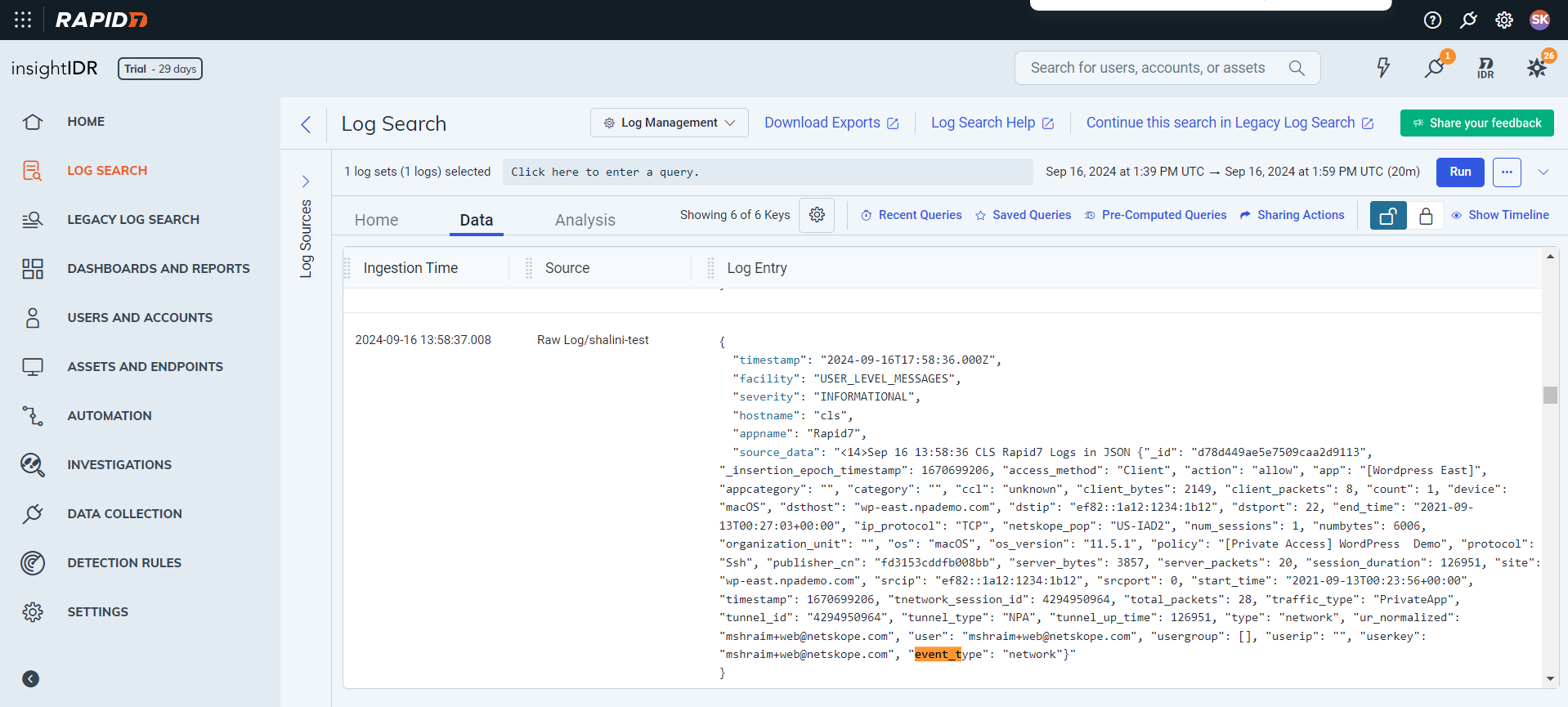Expand the chevron next to Run options
The image size is (1568, 707).
1543,172
